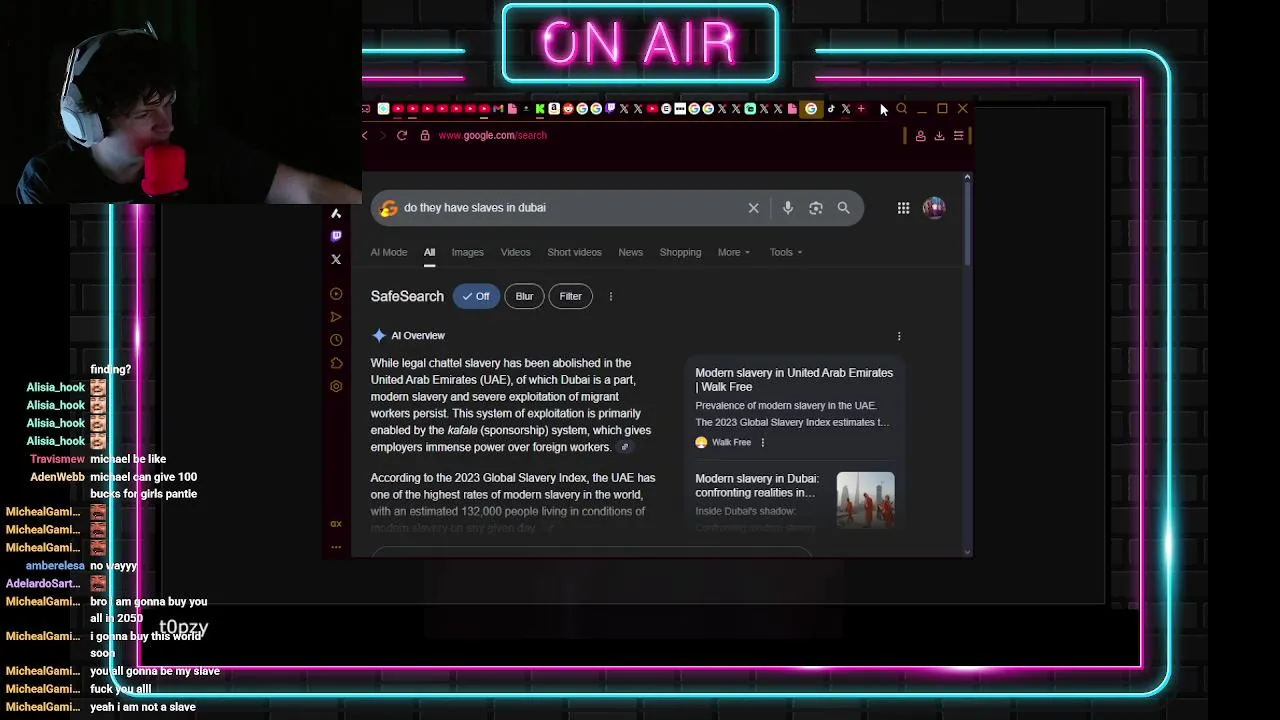Switch to the Kick tab

pyautogui.click(x=540, y=108)
